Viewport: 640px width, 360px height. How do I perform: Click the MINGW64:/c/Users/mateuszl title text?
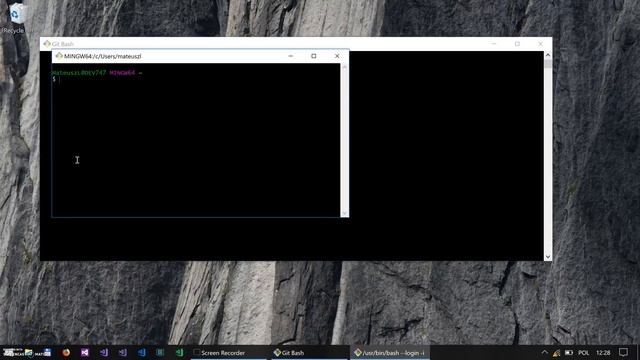point(102,56)
